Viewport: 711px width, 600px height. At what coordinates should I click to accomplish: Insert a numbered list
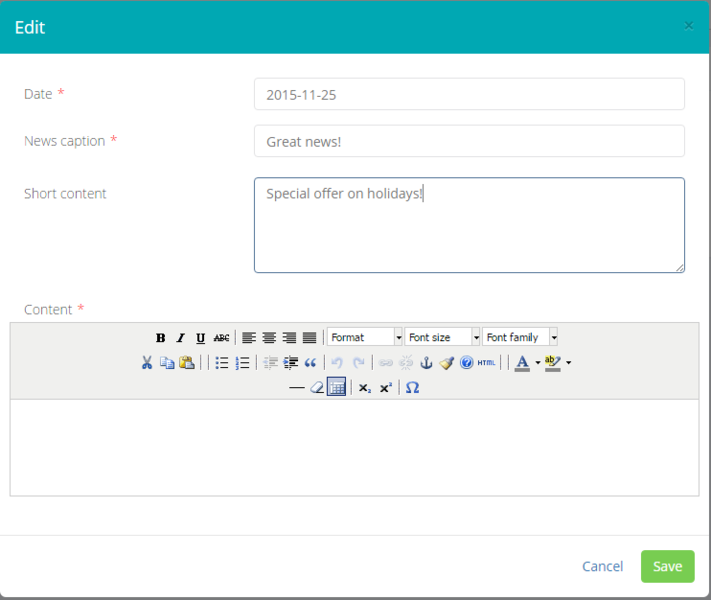pos(242,363)
